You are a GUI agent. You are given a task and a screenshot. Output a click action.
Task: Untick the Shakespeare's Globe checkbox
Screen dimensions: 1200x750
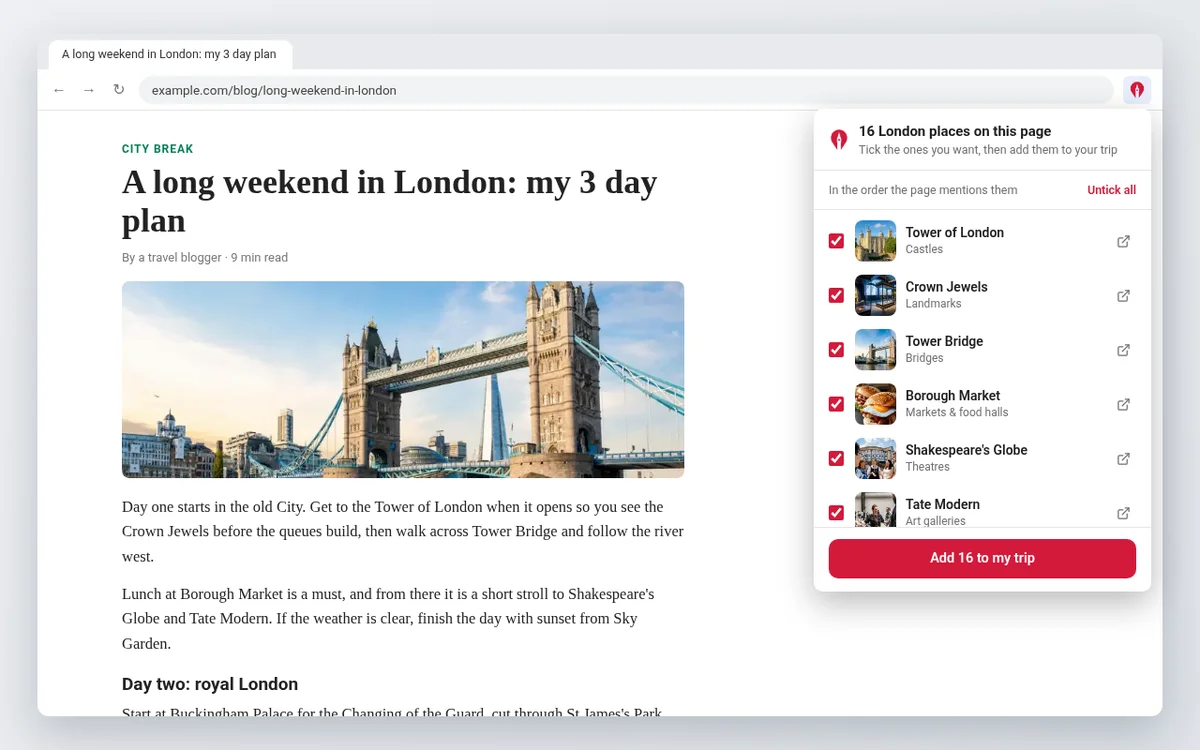point(836,459)
